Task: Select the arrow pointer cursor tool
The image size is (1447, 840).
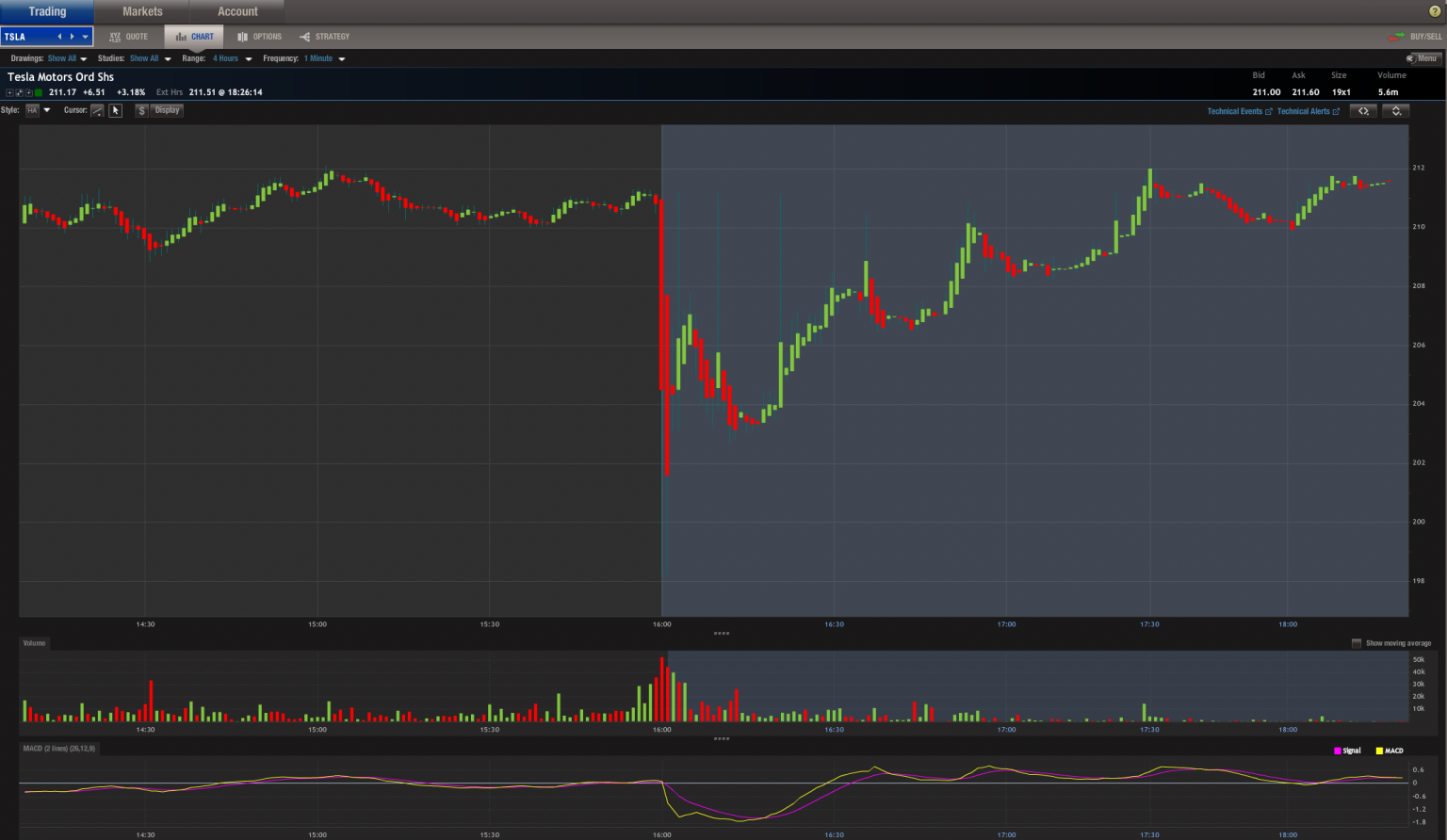Action: tap(116, 110)
